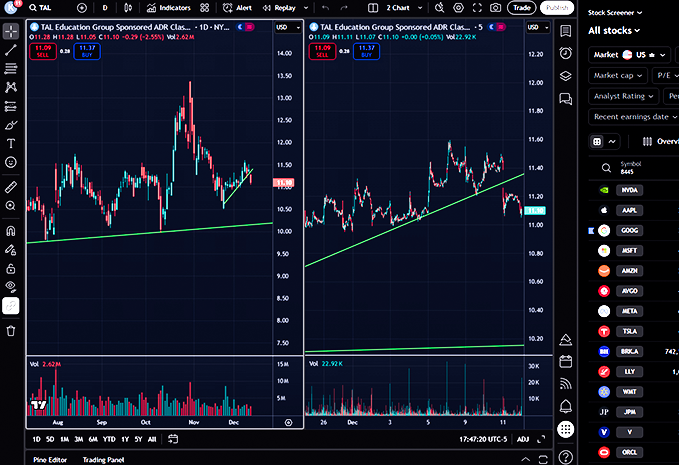Open the alerts bell panel
The width and height of the screenshot is (679, 465).
565,405
